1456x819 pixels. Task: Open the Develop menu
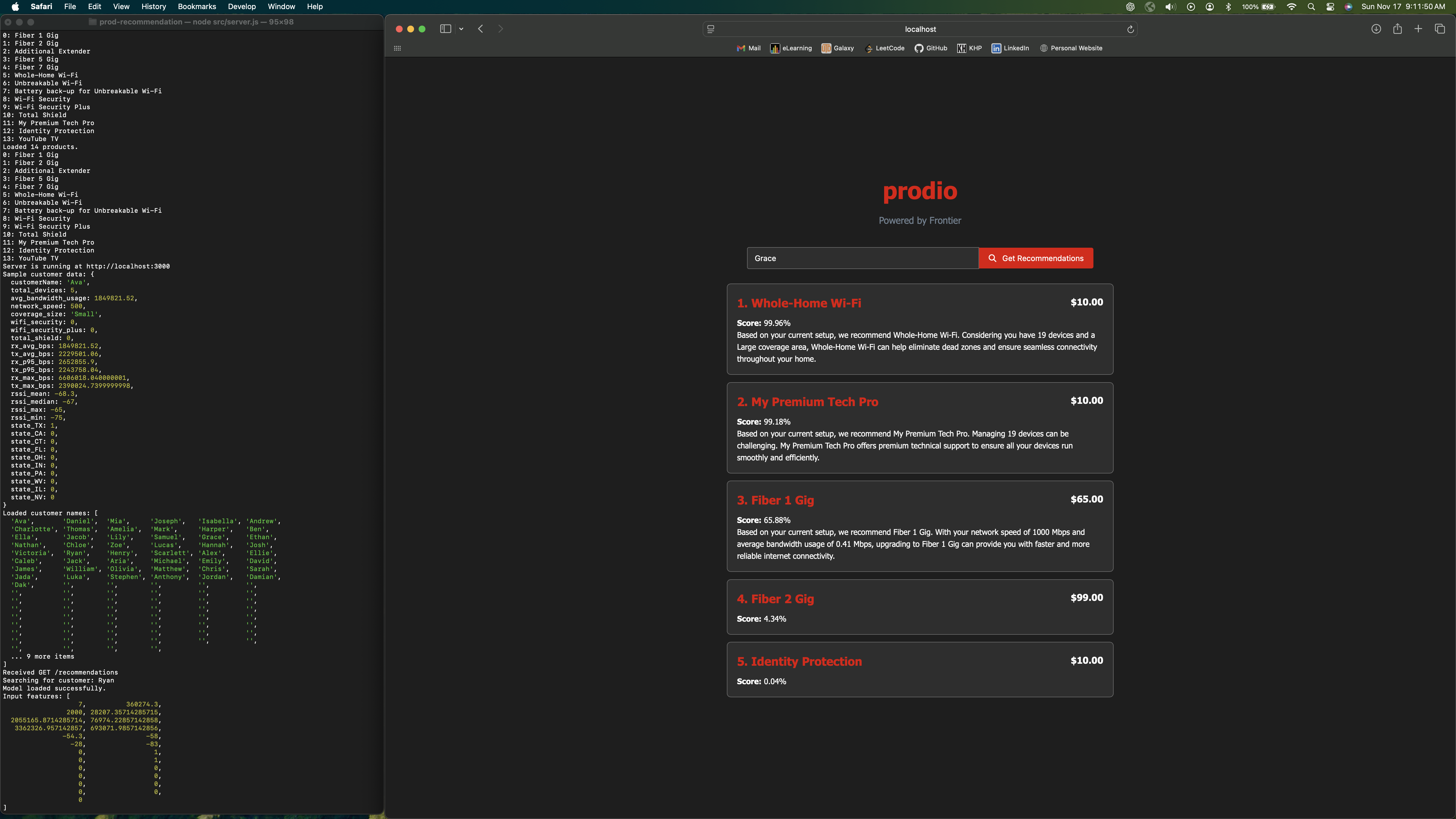241,7
